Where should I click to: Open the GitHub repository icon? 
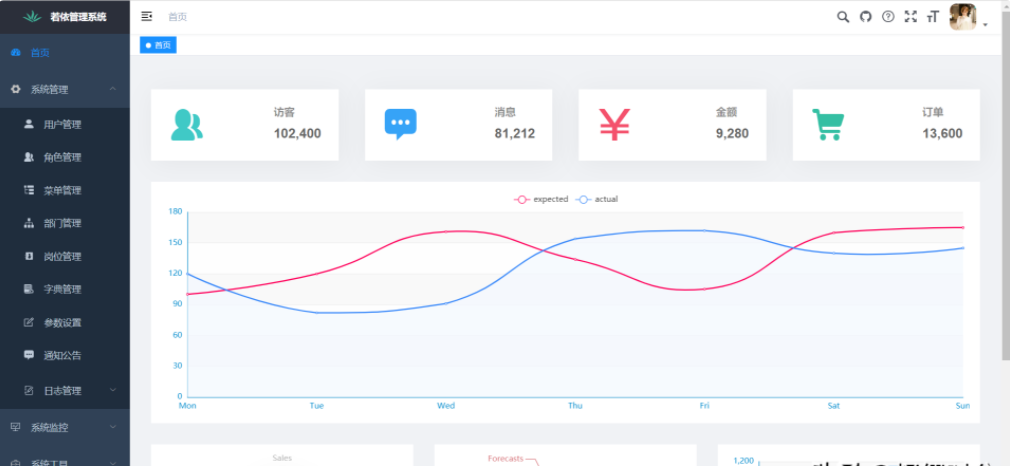866,17
